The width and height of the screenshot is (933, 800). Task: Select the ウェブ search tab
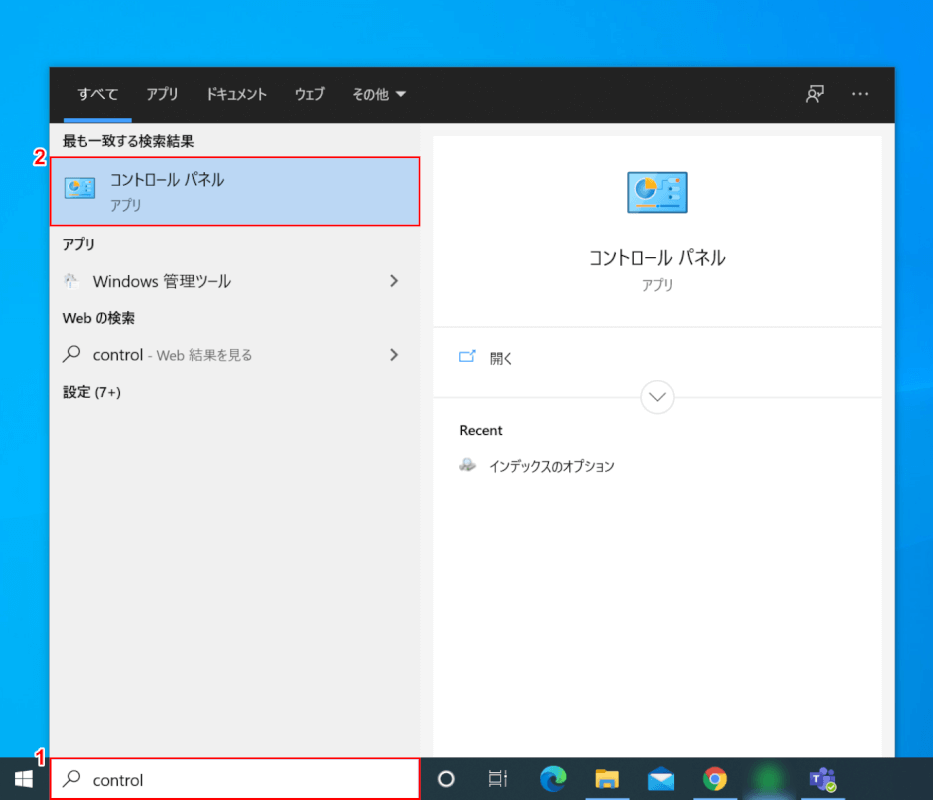coord(309,94)
